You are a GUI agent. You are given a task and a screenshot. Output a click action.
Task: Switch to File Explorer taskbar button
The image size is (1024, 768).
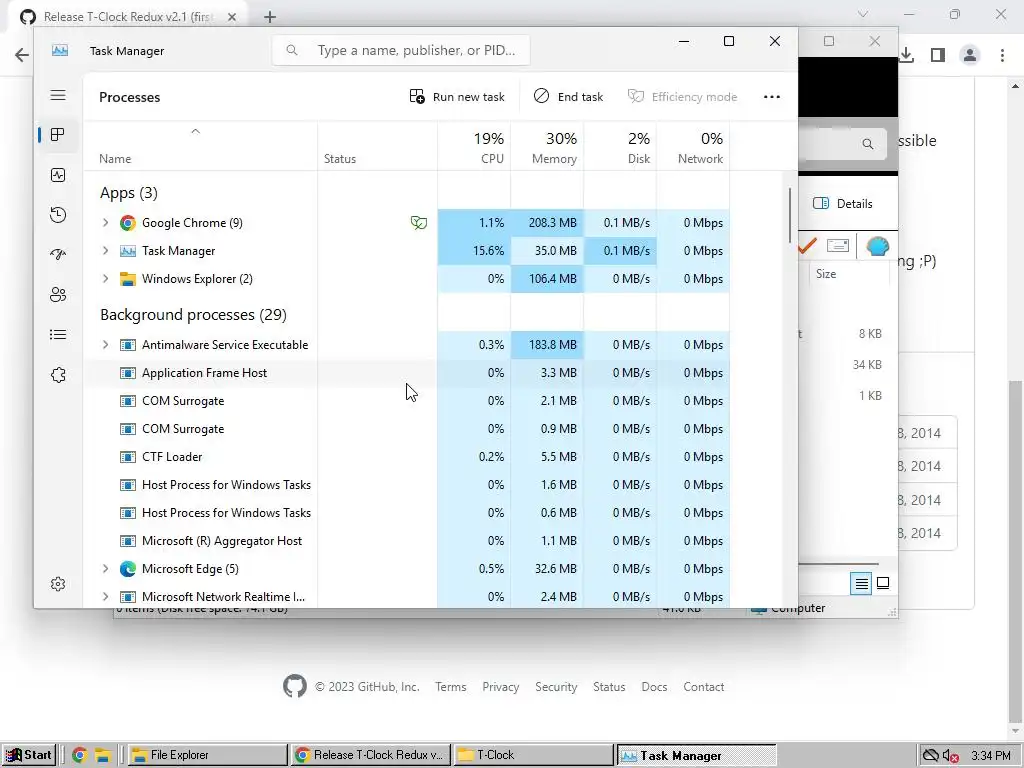pyautogui.click(x=207, y=755)
